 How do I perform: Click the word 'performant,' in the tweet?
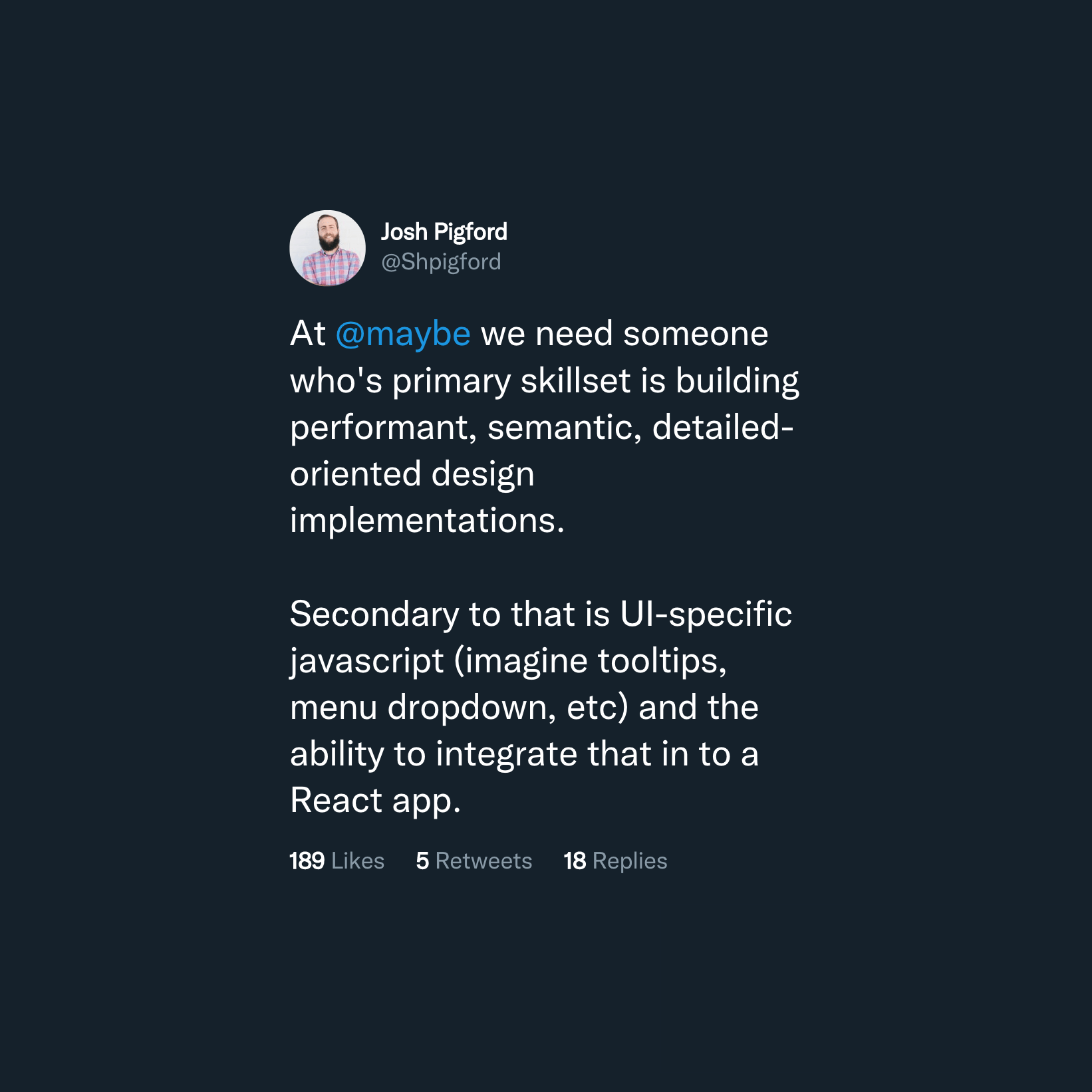coord(384,428)
